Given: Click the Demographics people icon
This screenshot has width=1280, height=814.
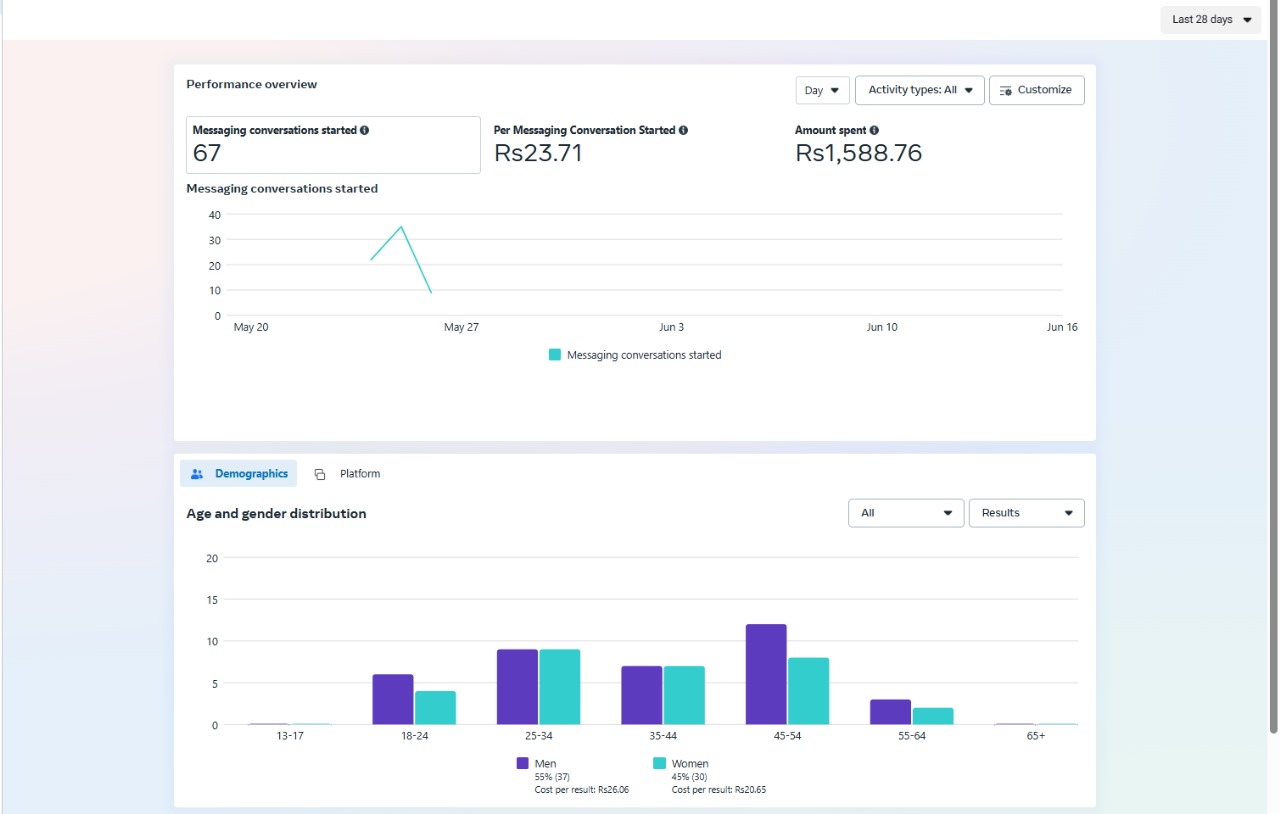Looking at the screenshot, I should click(197, 474).
